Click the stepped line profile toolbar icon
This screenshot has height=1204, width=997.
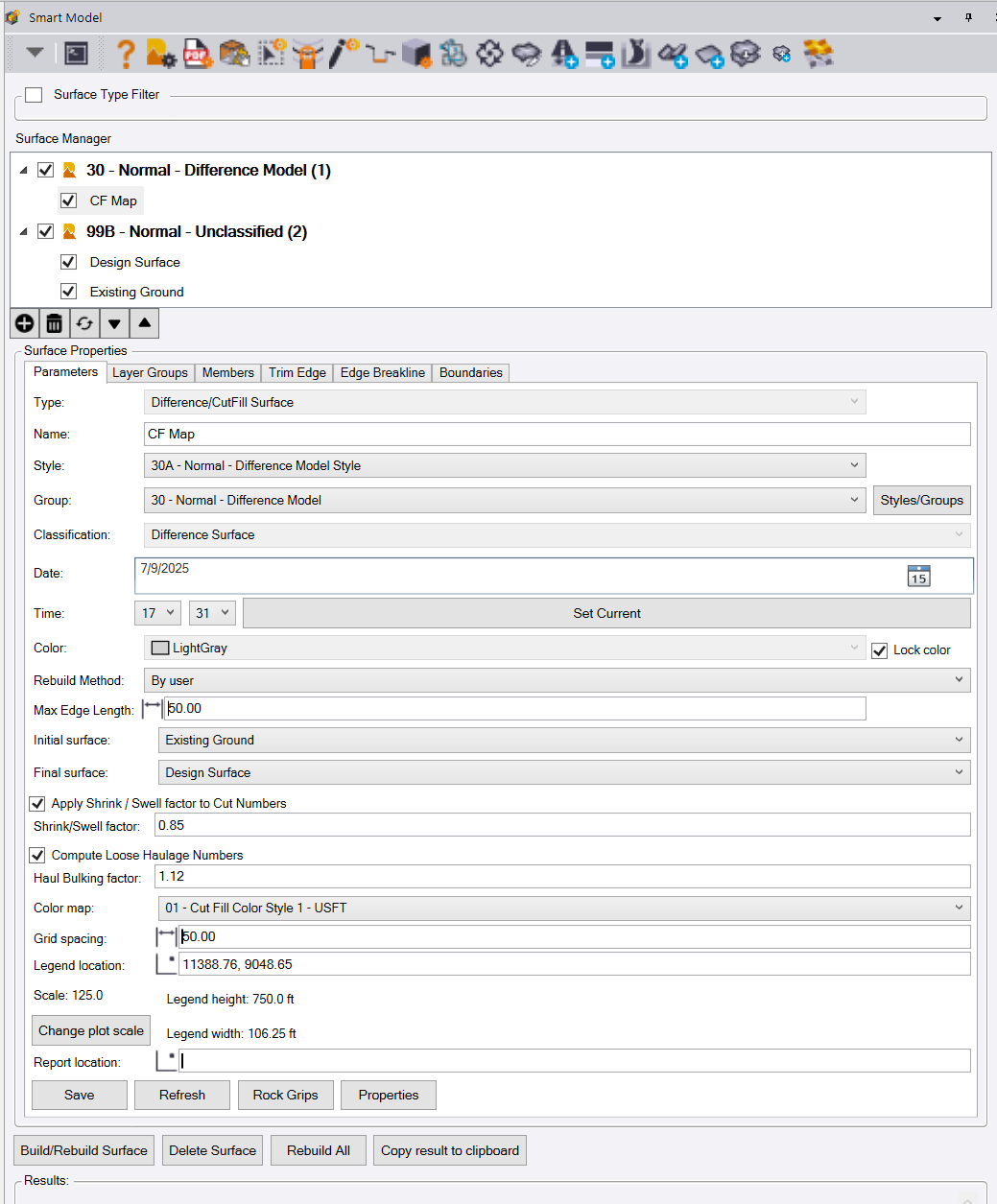[x=380, y=55]
